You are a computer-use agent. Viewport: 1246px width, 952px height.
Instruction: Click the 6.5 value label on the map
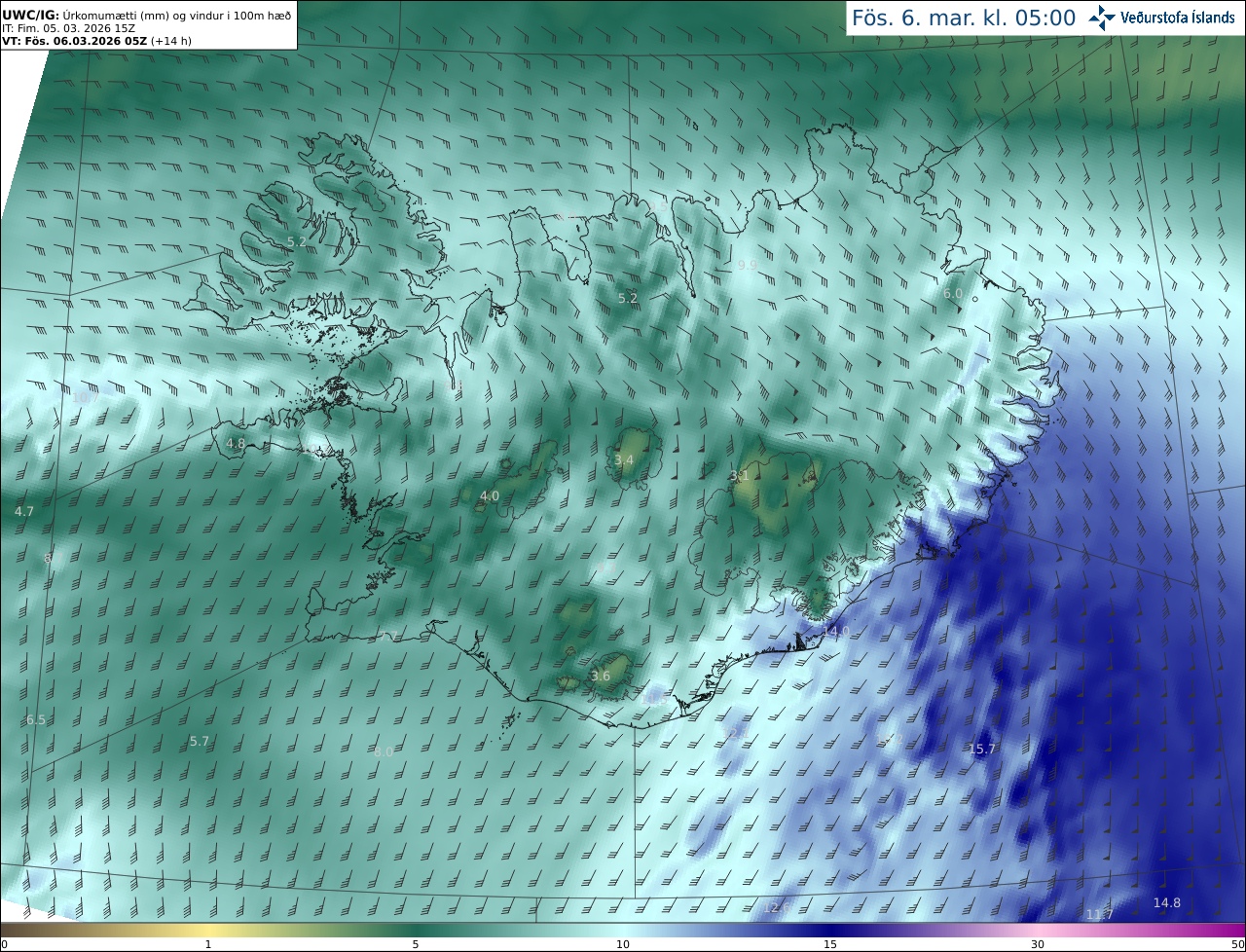(36, 719)
